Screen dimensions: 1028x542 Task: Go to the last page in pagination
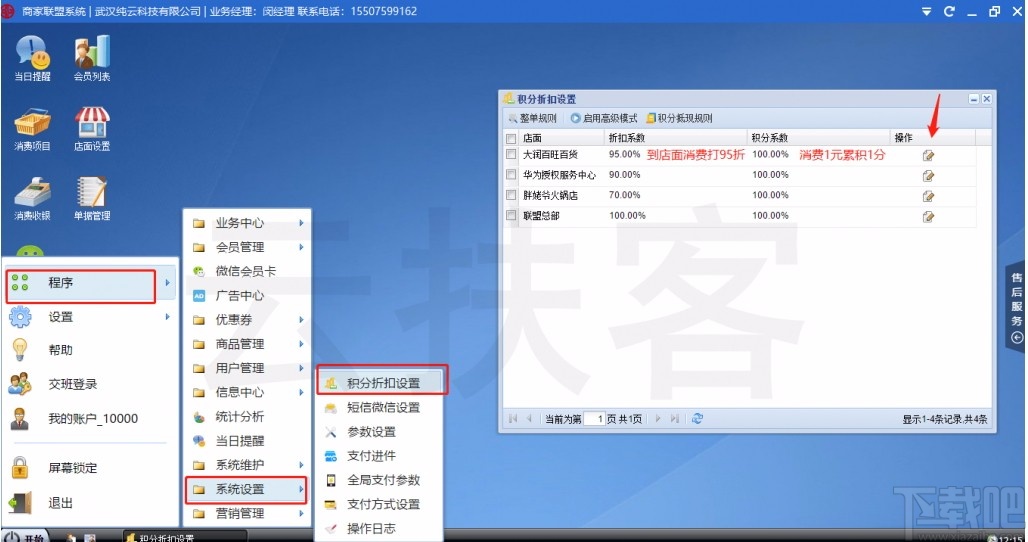pyautogui.click(x=675, y=419)
